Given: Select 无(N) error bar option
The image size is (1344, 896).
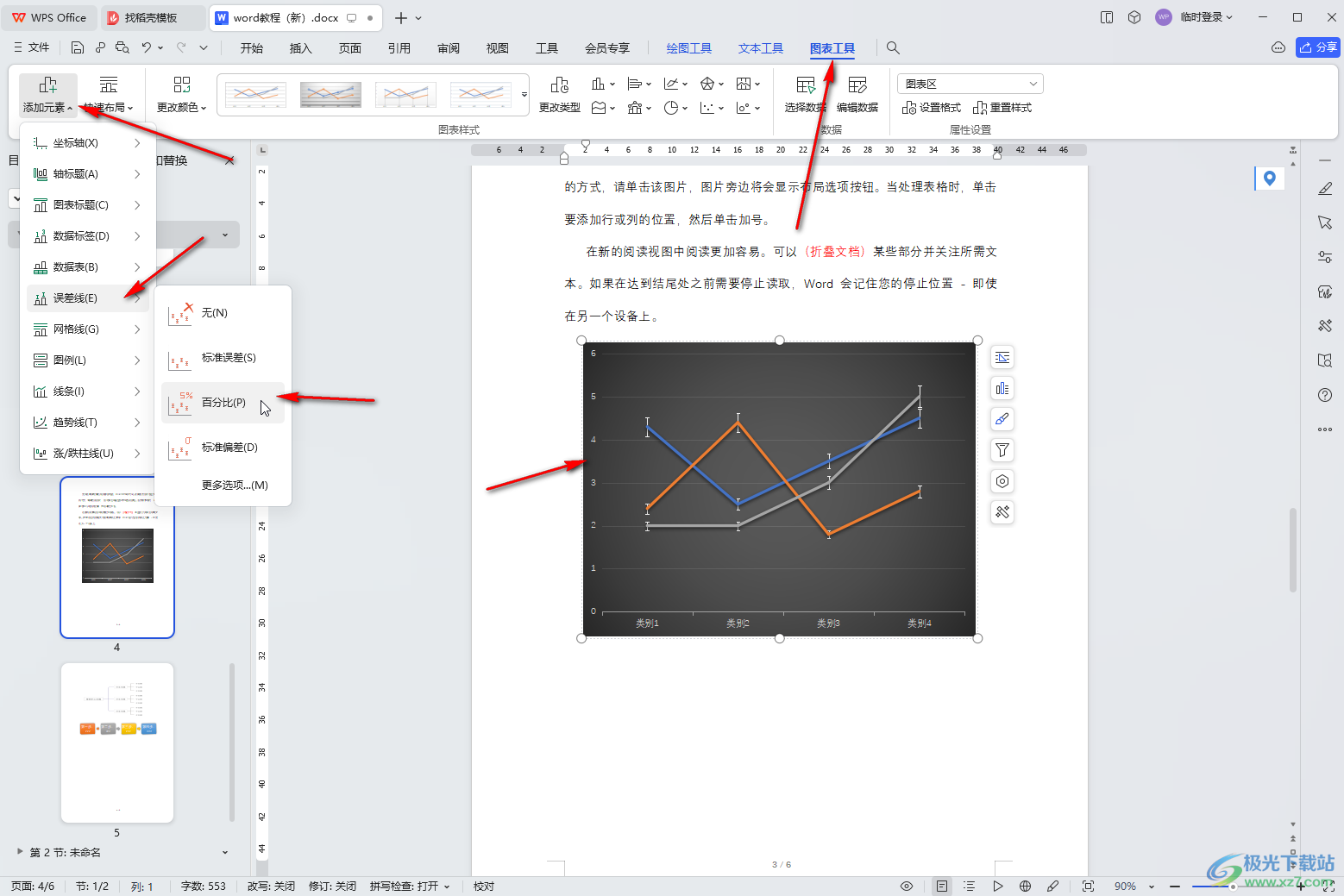Looking at the screenshot, I should pyautogui.click(x=223, y=313).
